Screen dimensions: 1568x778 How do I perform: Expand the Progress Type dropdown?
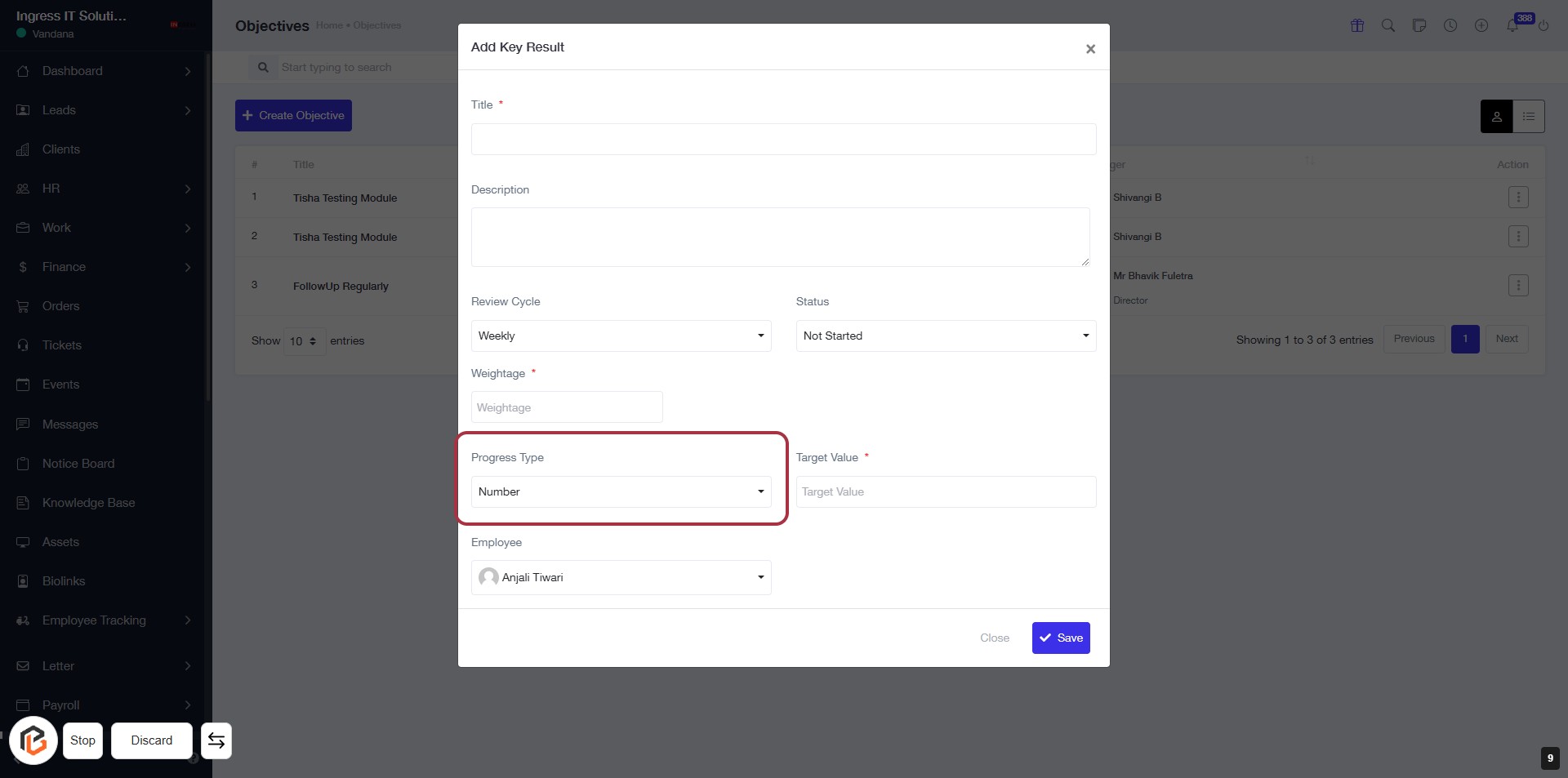coord(621,491)
